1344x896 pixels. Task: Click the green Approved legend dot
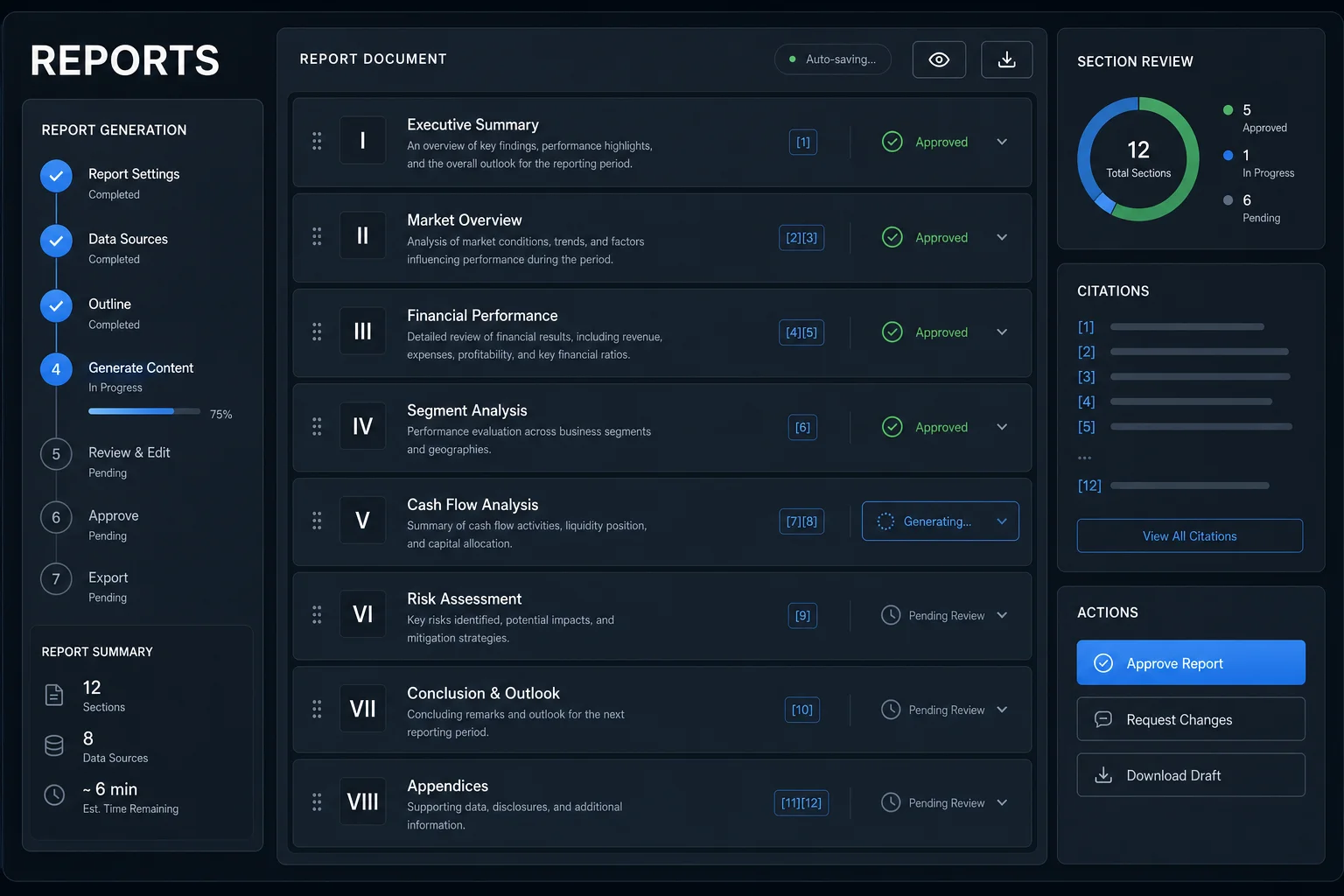(1228, 110)
